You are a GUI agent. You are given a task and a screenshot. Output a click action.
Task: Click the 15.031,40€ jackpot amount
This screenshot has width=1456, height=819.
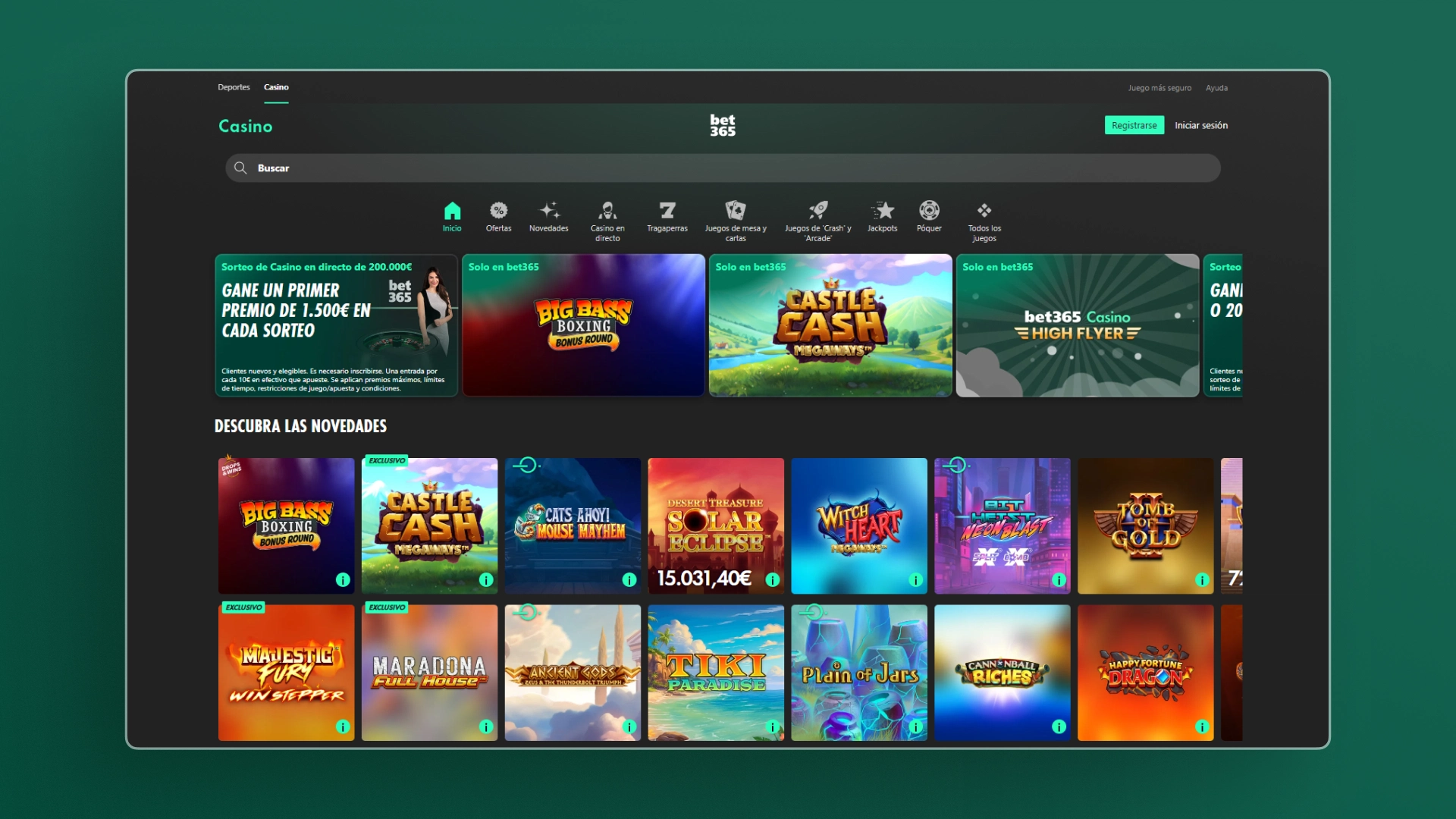coord(704,579)
